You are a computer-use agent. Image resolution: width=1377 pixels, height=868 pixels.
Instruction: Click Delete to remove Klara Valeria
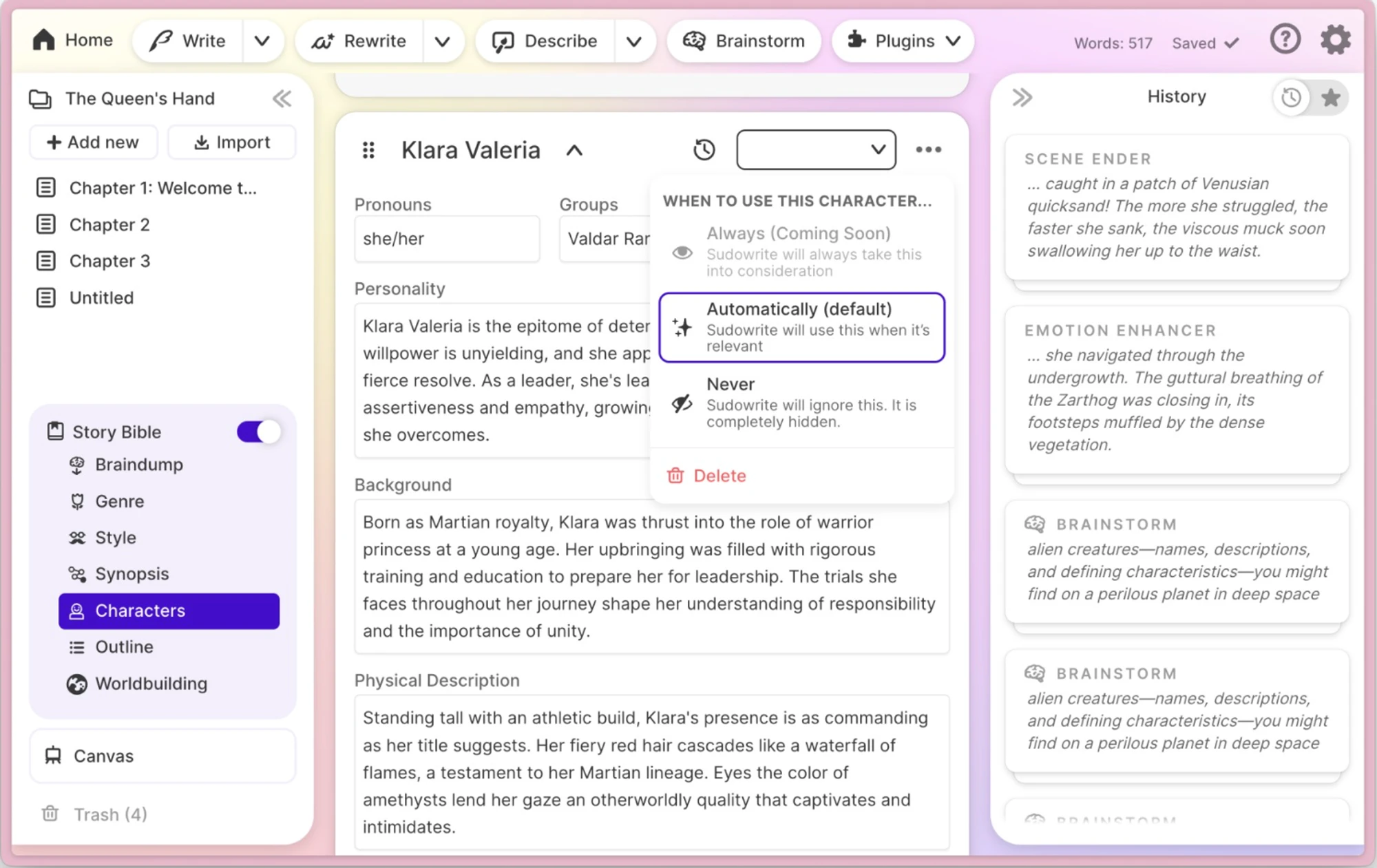coord(719,475)
